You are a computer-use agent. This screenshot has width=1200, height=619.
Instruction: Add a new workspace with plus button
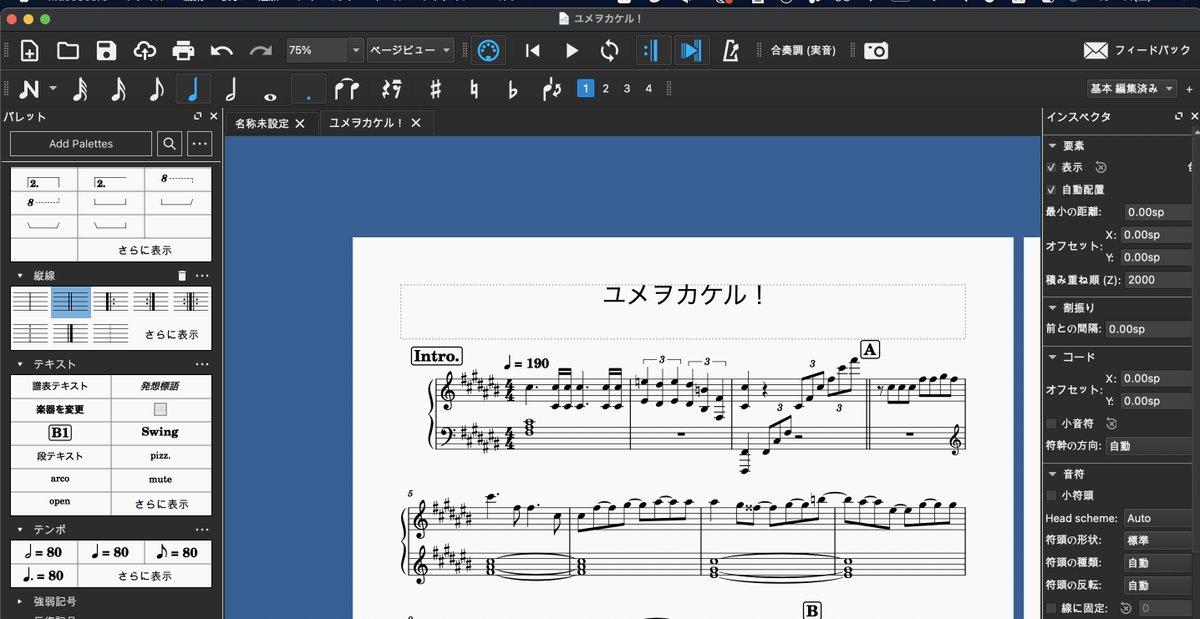pyautogui.click(x=1189, y=89)
